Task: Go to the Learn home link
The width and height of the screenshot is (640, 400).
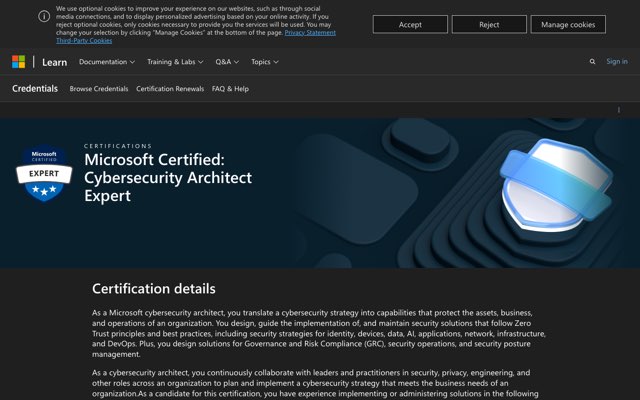Action: click(x=54, y=62)
